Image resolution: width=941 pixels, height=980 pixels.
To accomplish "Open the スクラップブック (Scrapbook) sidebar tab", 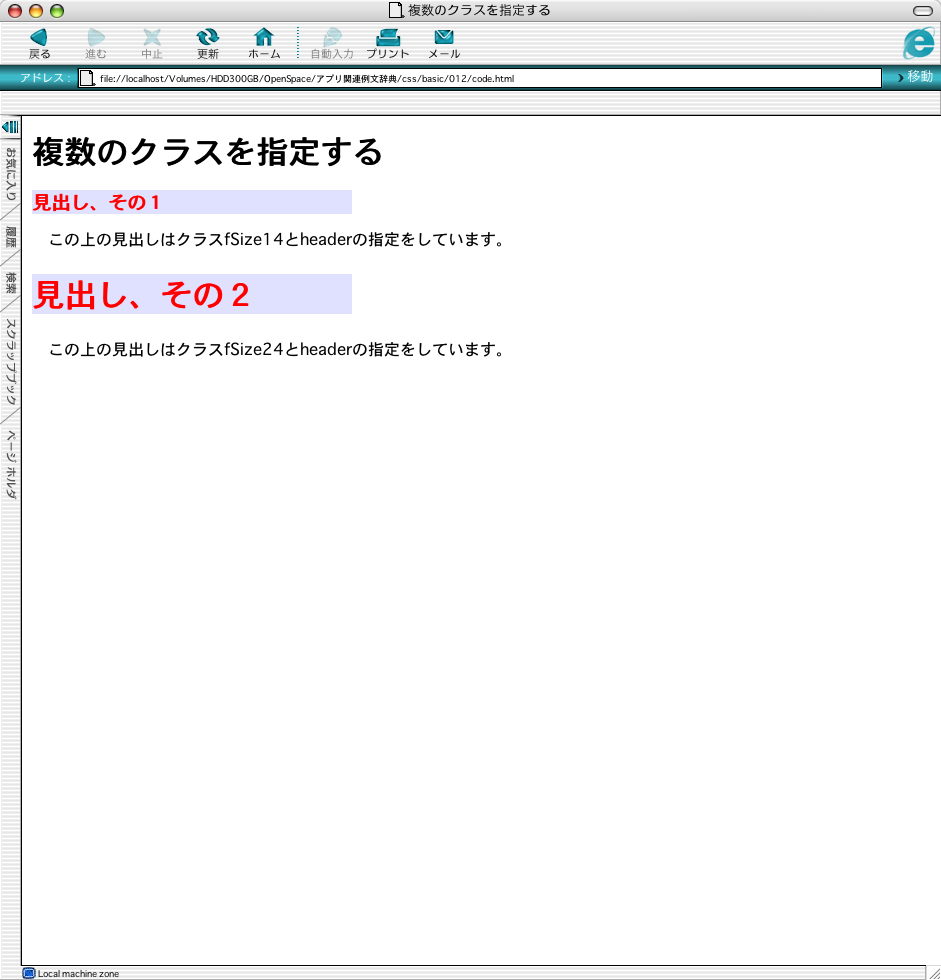I will pyautogui.click(x=10, y=361).
